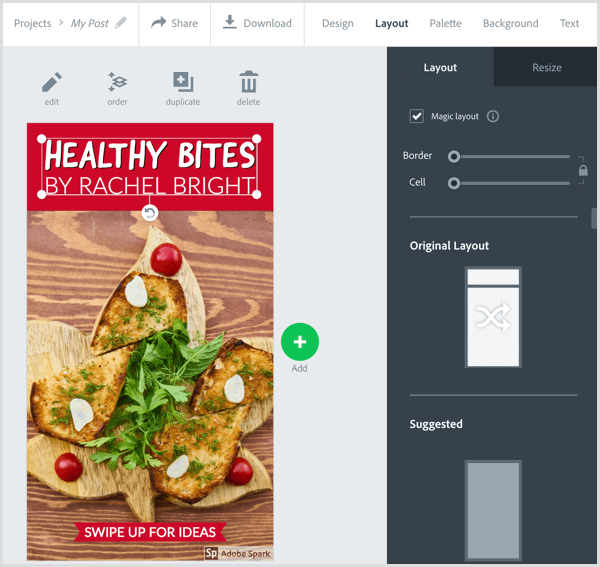Select the Suggested layout thumbnail
The height and width of the screenshot is (567, 600).
pyautogui.click(x=493, y=510)
